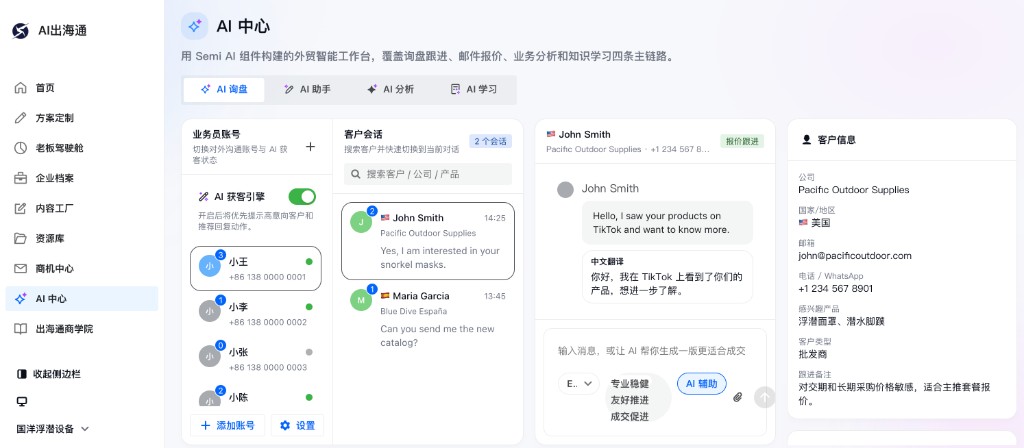Viewport: 1024px width, 448px height.
Task: Open the John Smith conversation
Action: 428,241
